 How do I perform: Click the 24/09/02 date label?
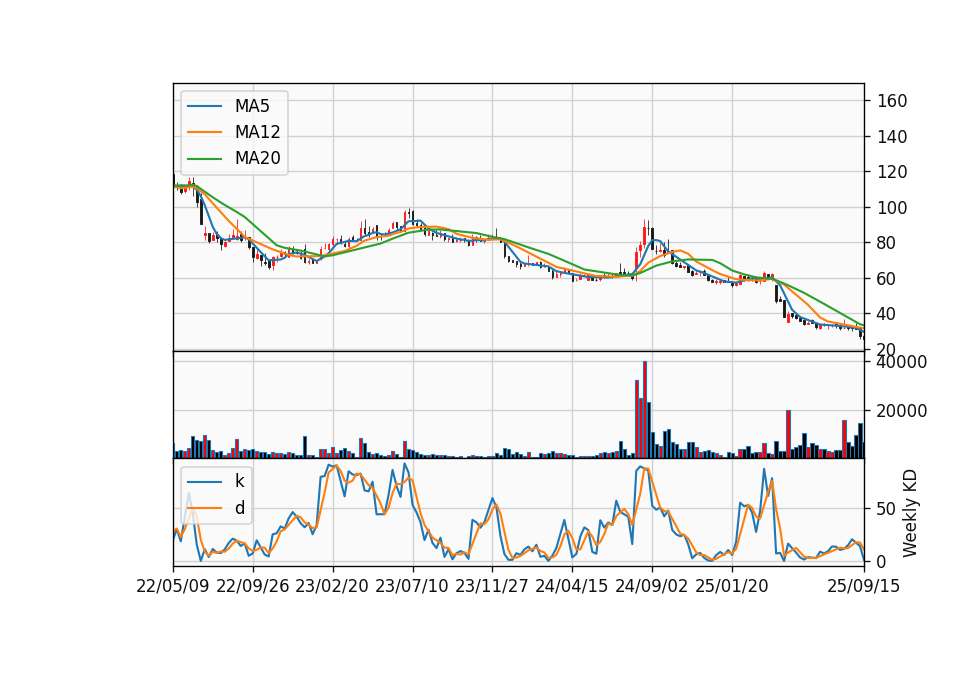click(651, 586)
